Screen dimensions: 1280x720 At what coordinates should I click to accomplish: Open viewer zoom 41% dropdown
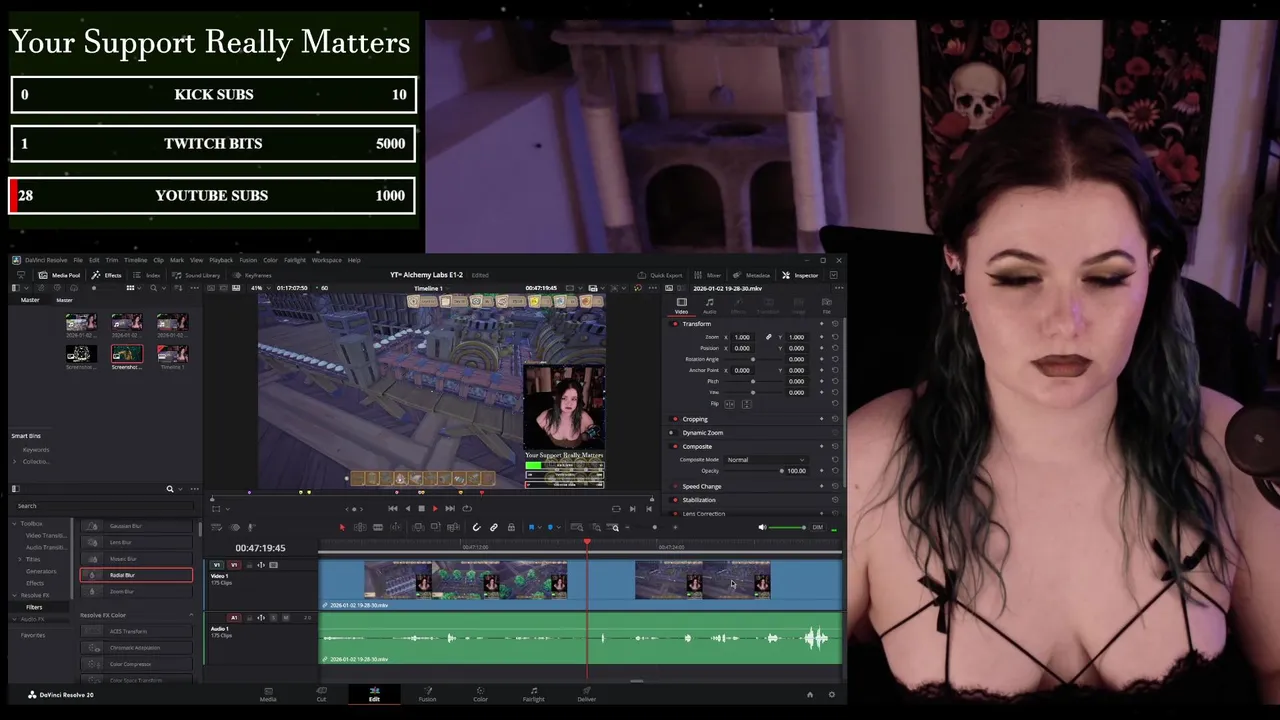point(263,288)
